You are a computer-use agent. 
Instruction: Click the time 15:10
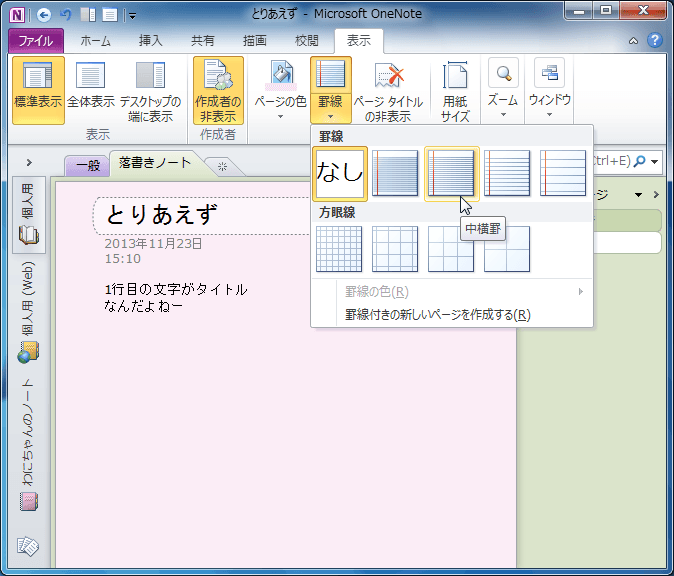click(x=123, y=259)
